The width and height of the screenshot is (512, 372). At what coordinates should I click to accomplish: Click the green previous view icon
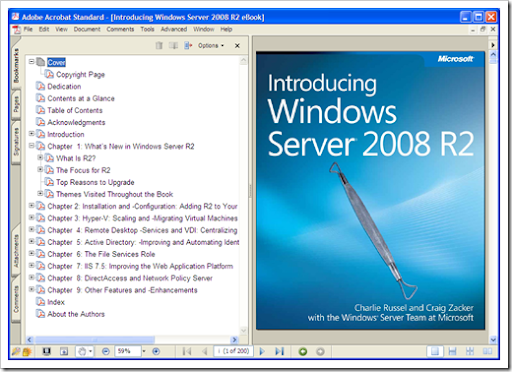pyautogui.click(x=303, y=351)
